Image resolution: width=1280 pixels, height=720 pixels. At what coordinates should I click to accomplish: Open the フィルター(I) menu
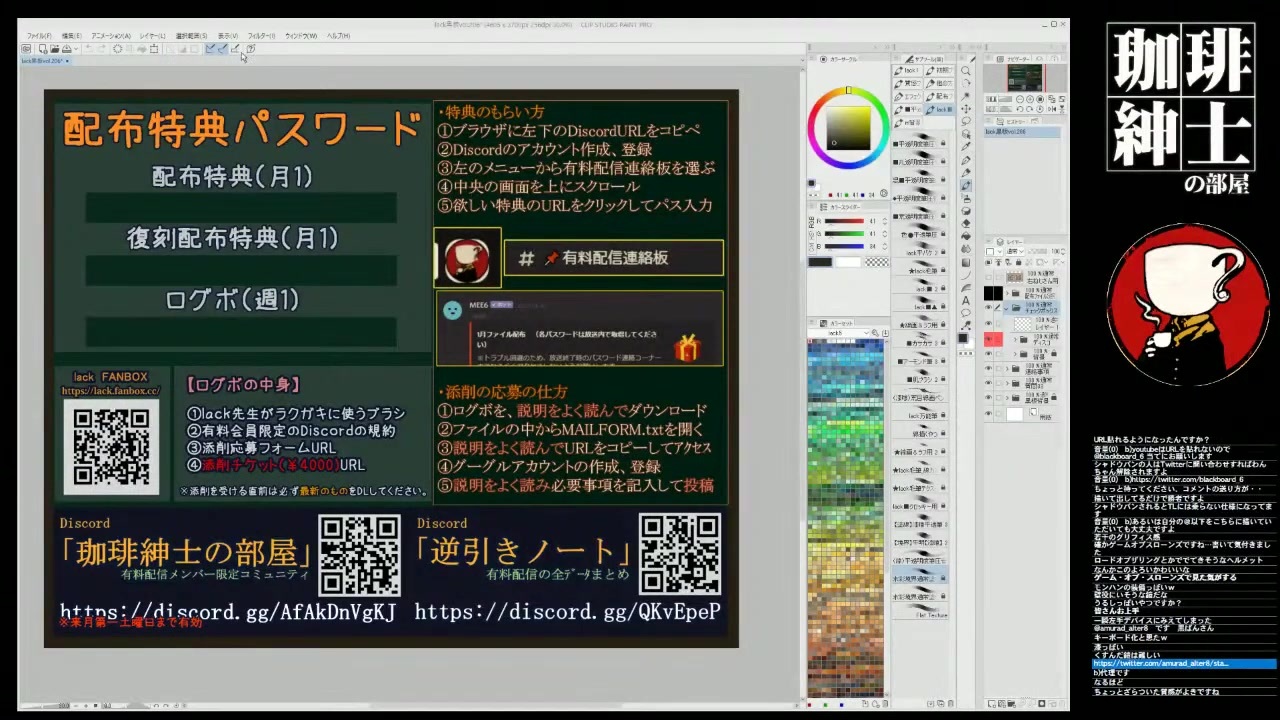pos(261,36)
